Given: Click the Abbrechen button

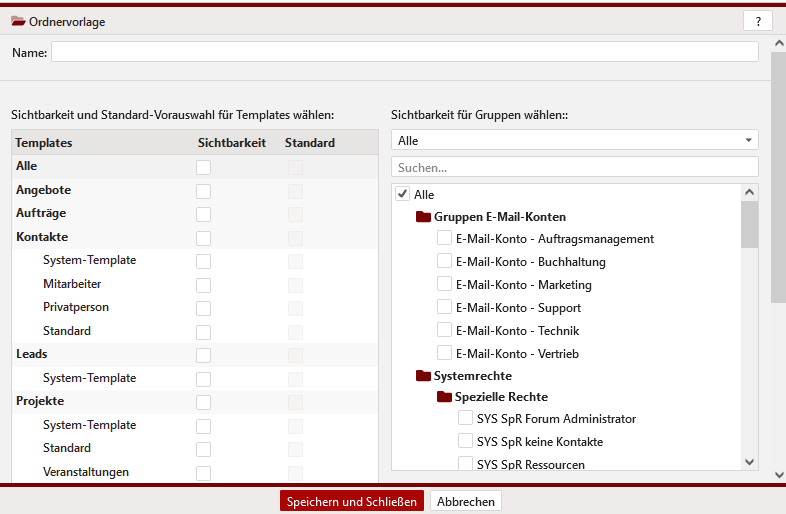Looking at the screenshot, I should tap(466, 501).
